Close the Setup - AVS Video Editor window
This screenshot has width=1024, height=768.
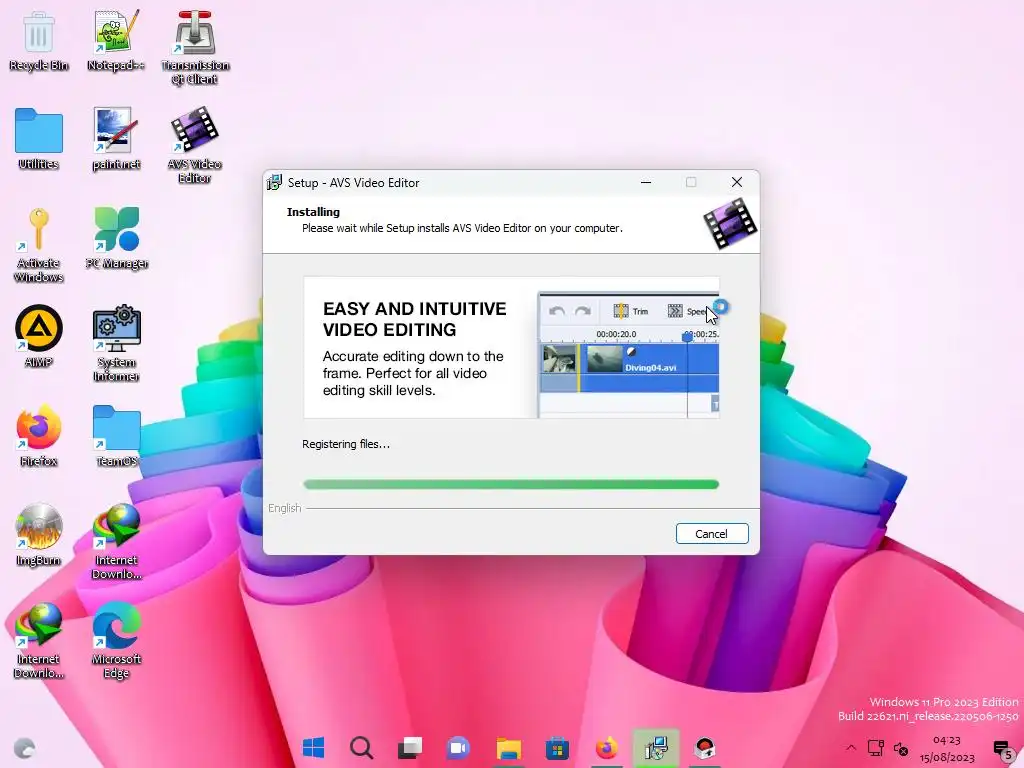click(737, 183)
